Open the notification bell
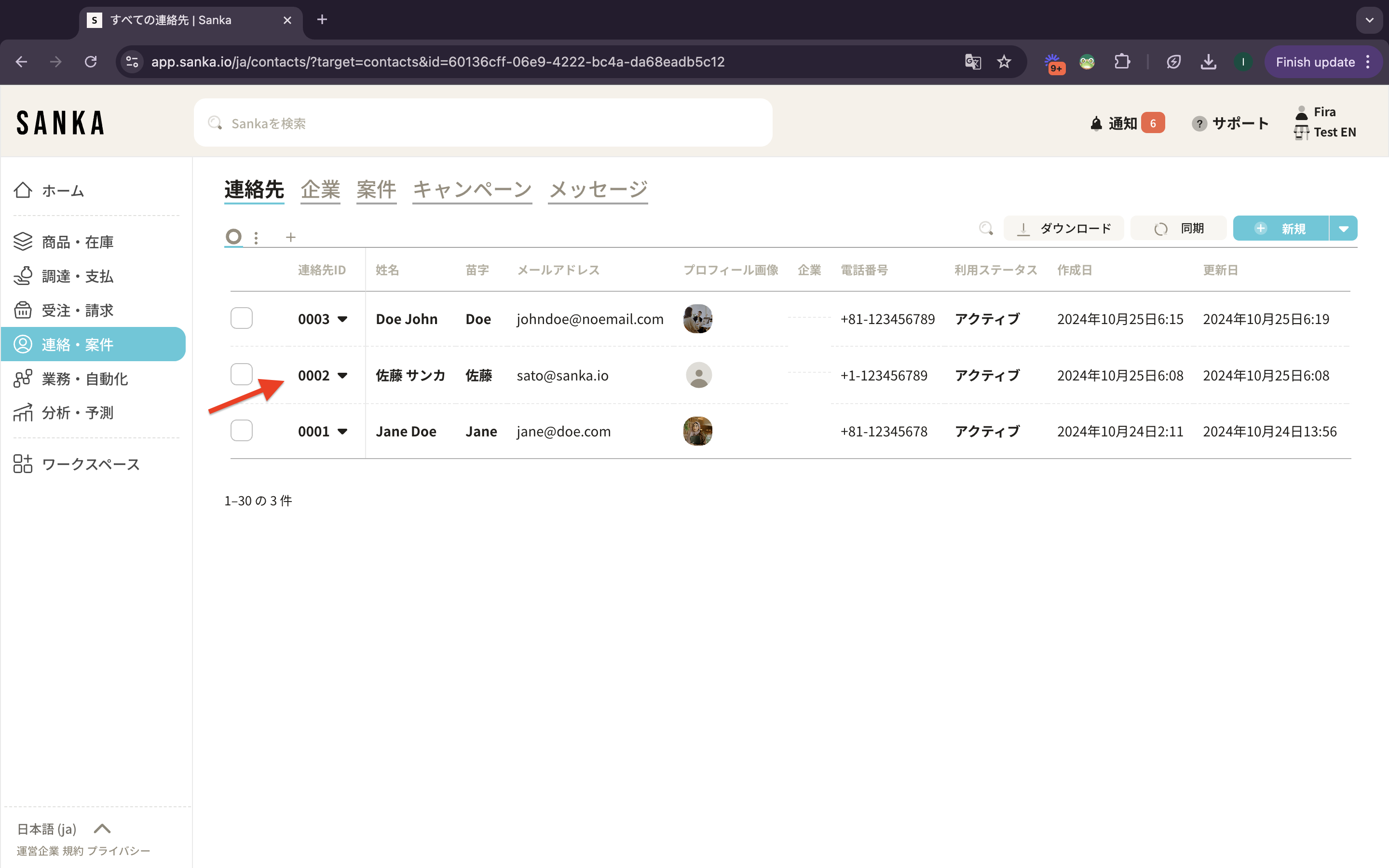The width and height of the screenshot is (1389, 868). [1096, 123]
